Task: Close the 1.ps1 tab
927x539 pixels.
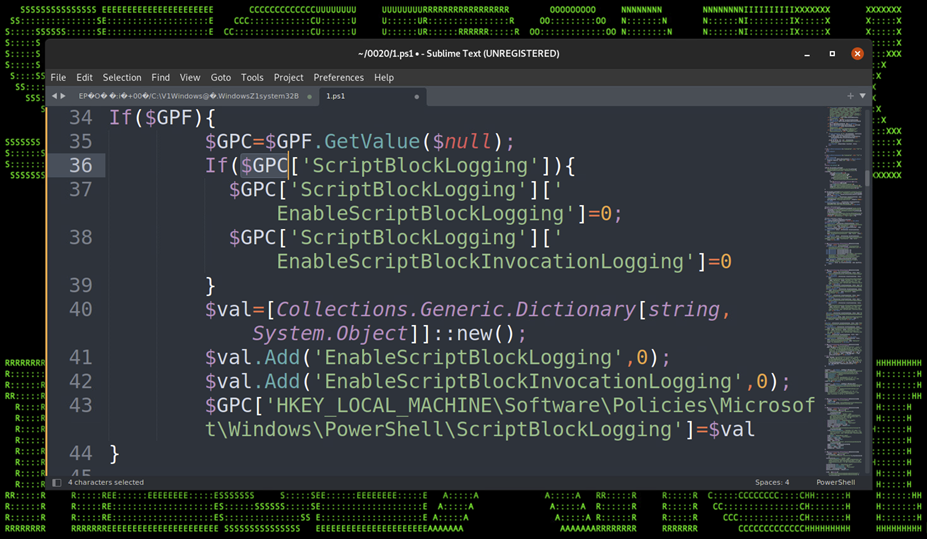Action: 417,97
